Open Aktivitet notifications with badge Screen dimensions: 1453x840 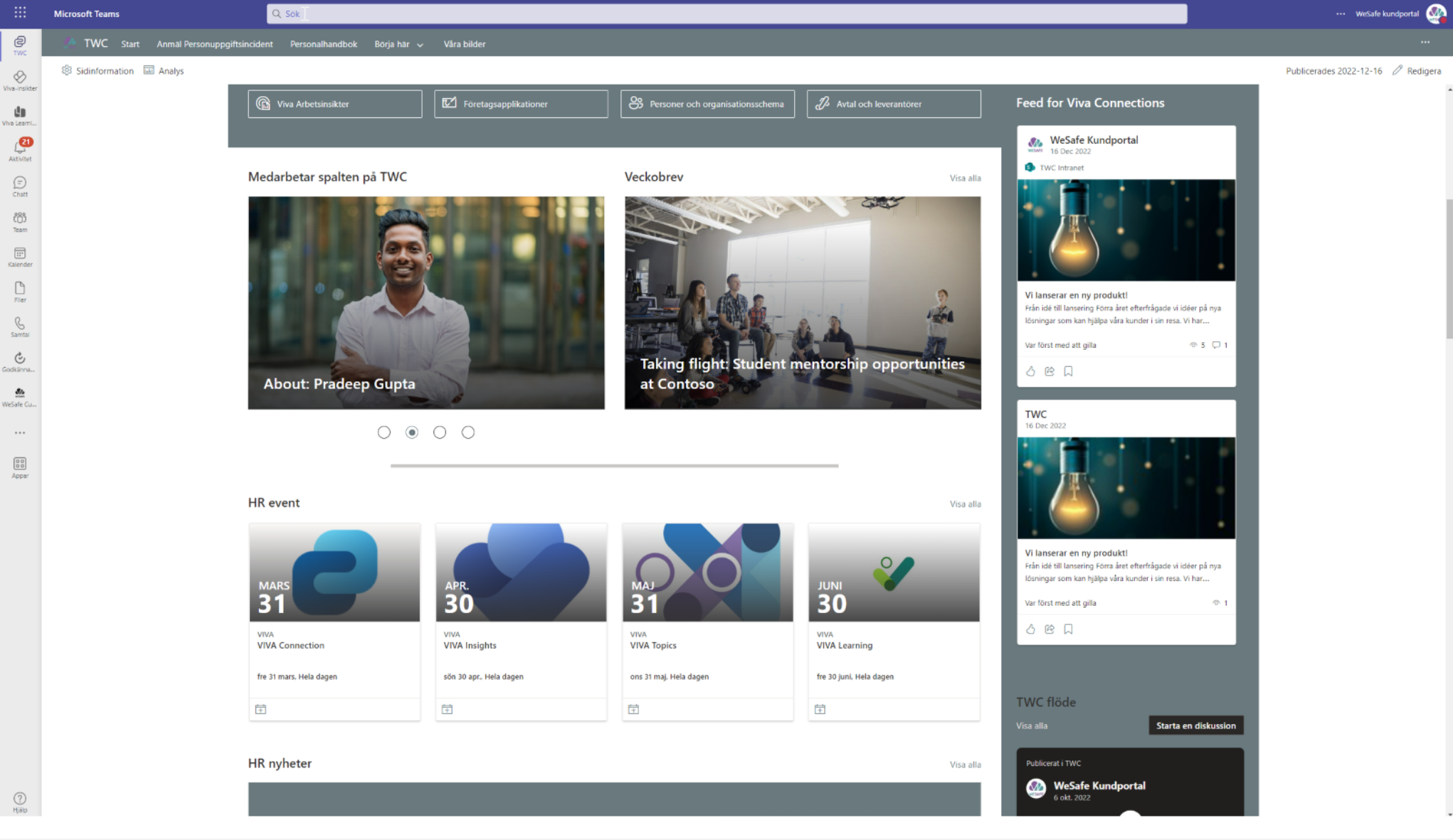[20, 149]
